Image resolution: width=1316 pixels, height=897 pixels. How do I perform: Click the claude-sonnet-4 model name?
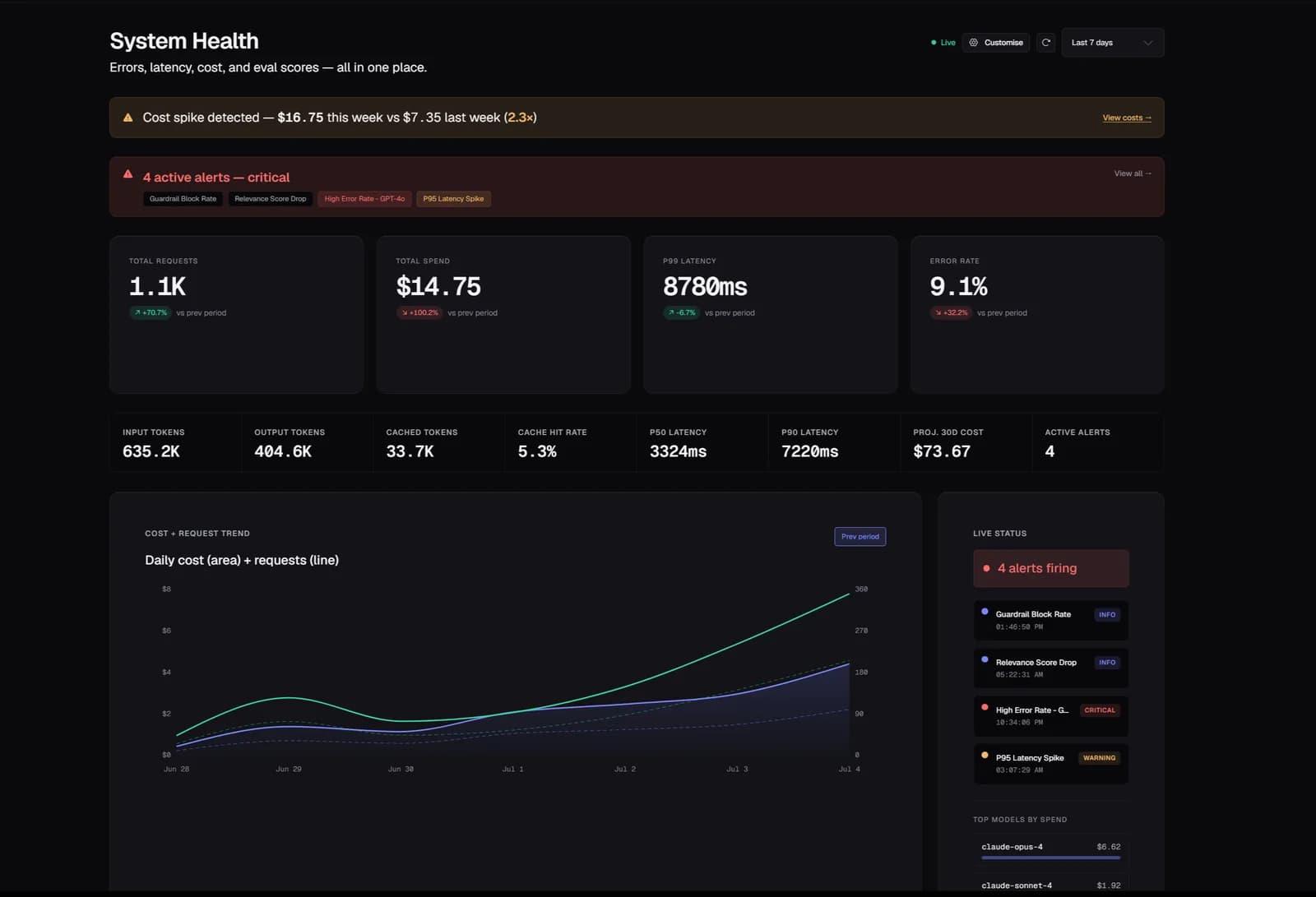tap(1017, 885)
